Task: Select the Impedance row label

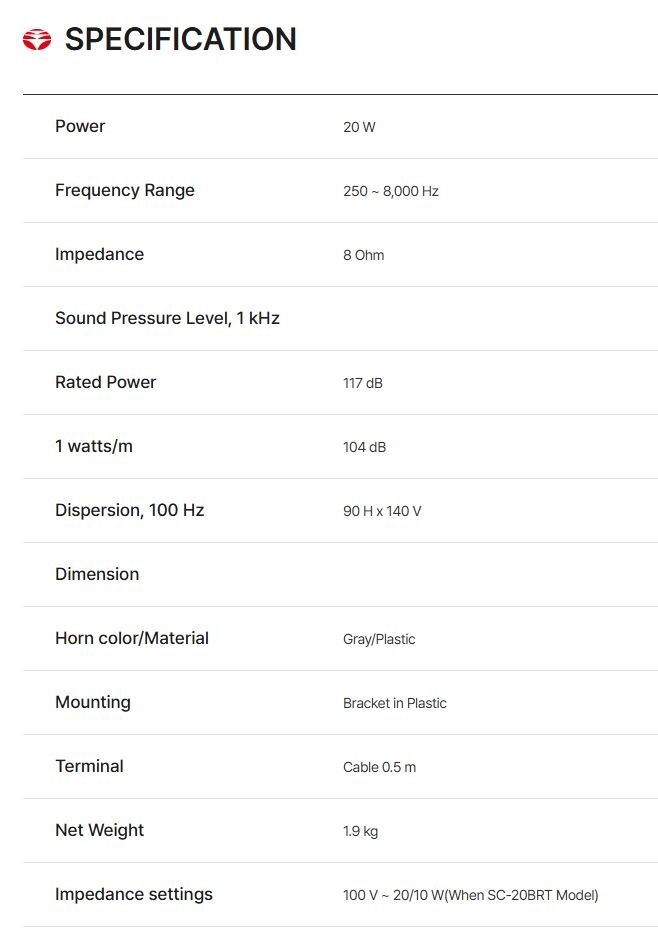Action: (99, 254)
